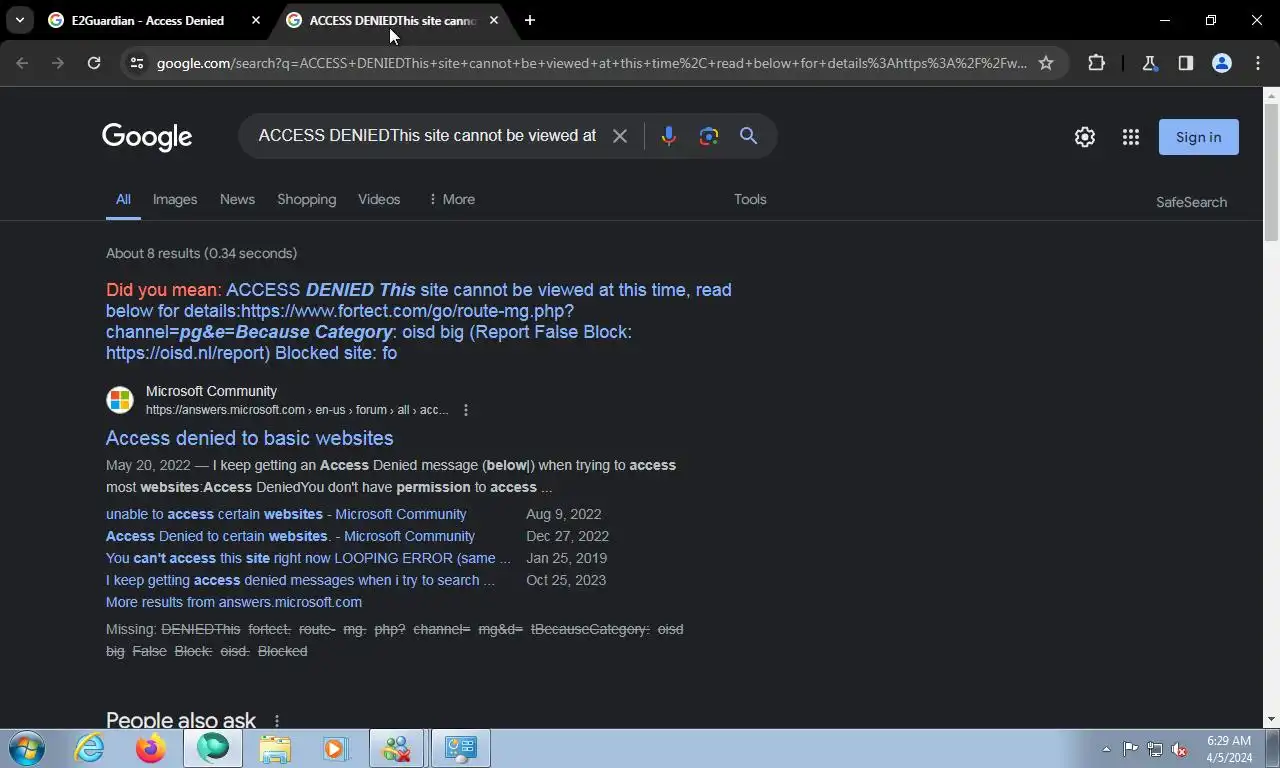Open the Windows Start menu
1280x768 pixels.
[27, 748]
